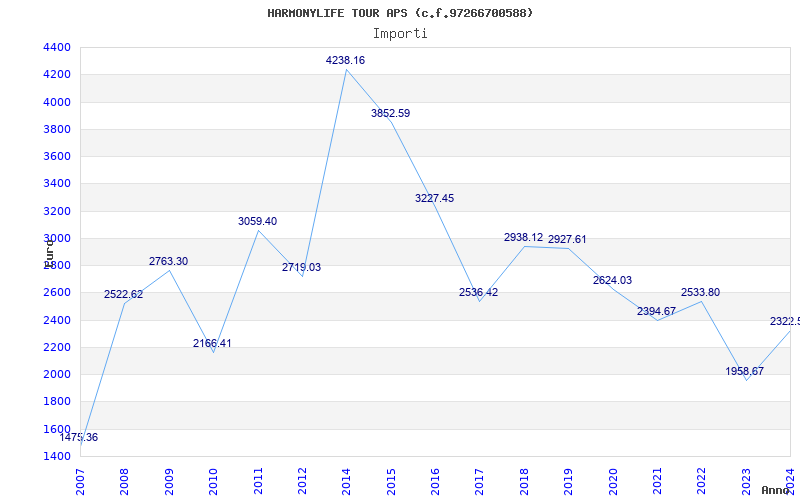Click the 2007 x-axis year label

[x=80, y=481]
